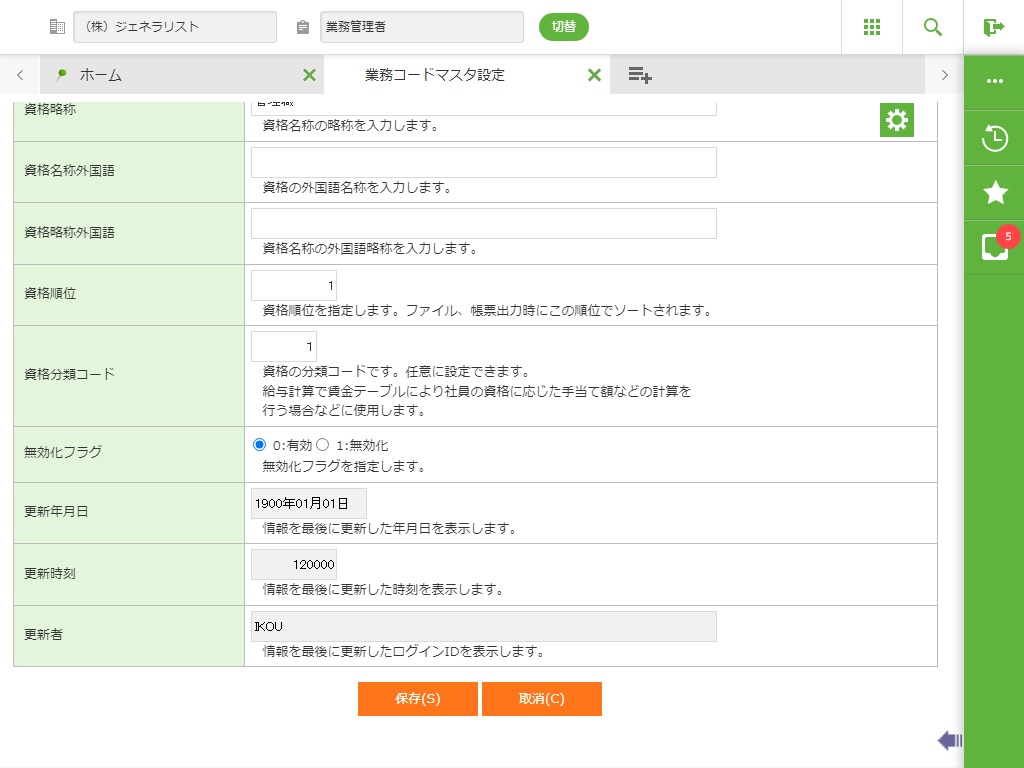This screenshot has height=768, width=1024.
Task: Click the 資格名称外国語 input field
Action: [483, 163]
